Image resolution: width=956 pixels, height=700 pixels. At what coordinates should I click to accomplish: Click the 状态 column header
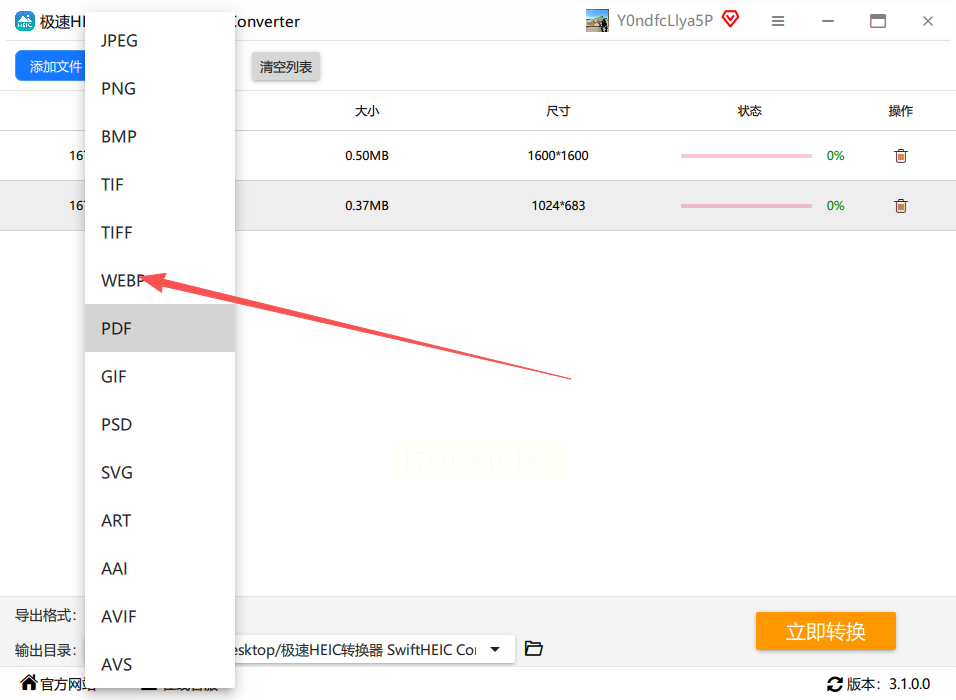749,111
